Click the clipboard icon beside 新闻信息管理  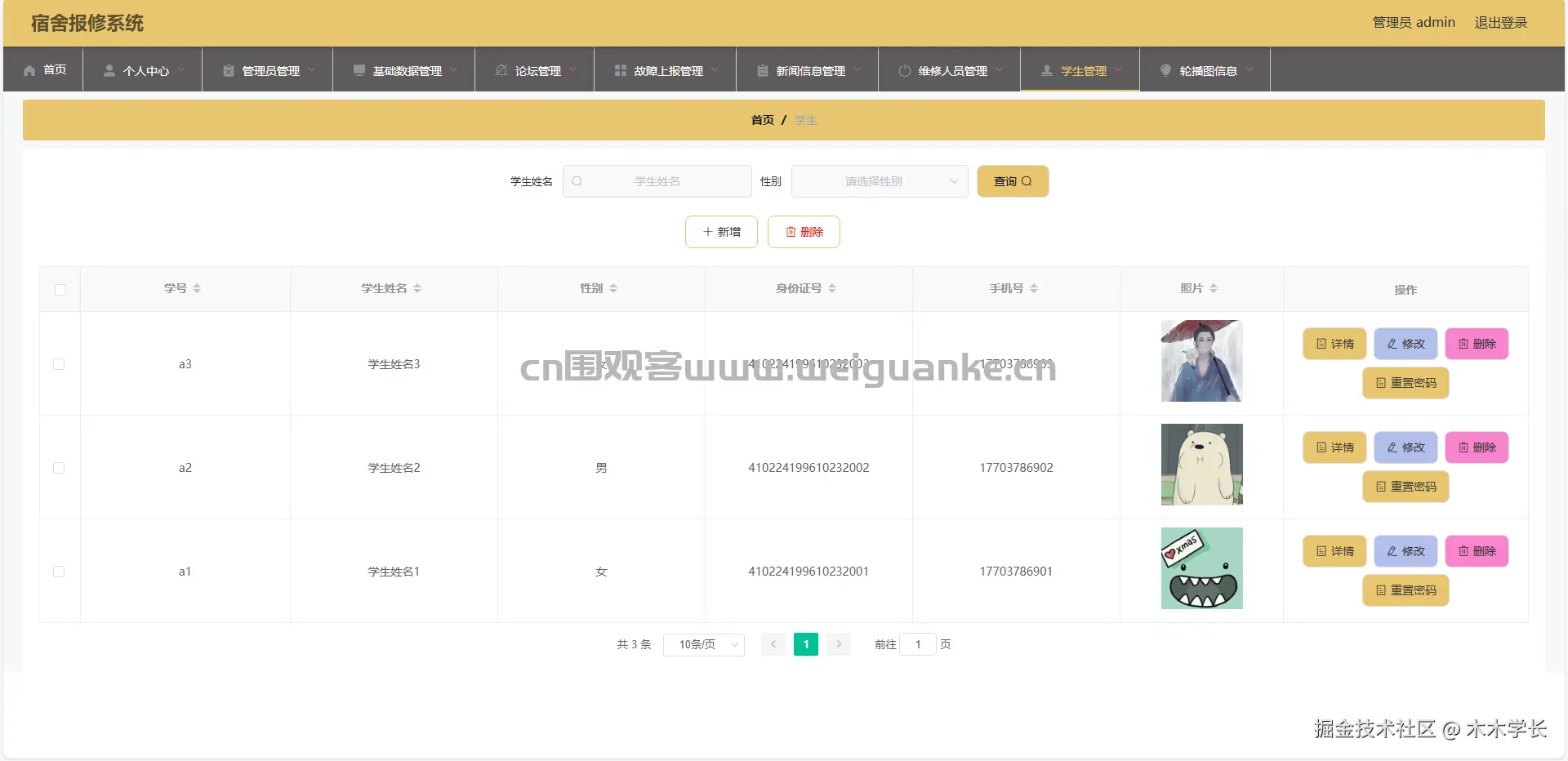pos(762,71)
